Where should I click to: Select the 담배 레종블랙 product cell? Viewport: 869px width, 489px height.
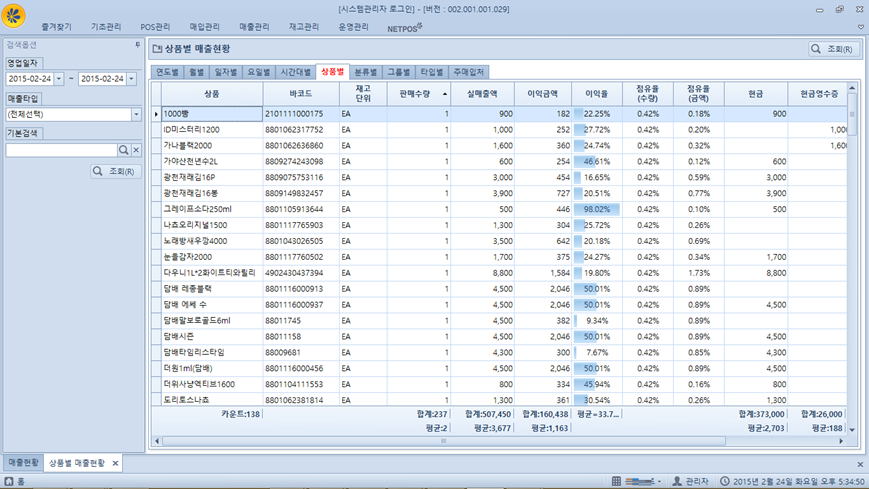[x=212, y=289]
